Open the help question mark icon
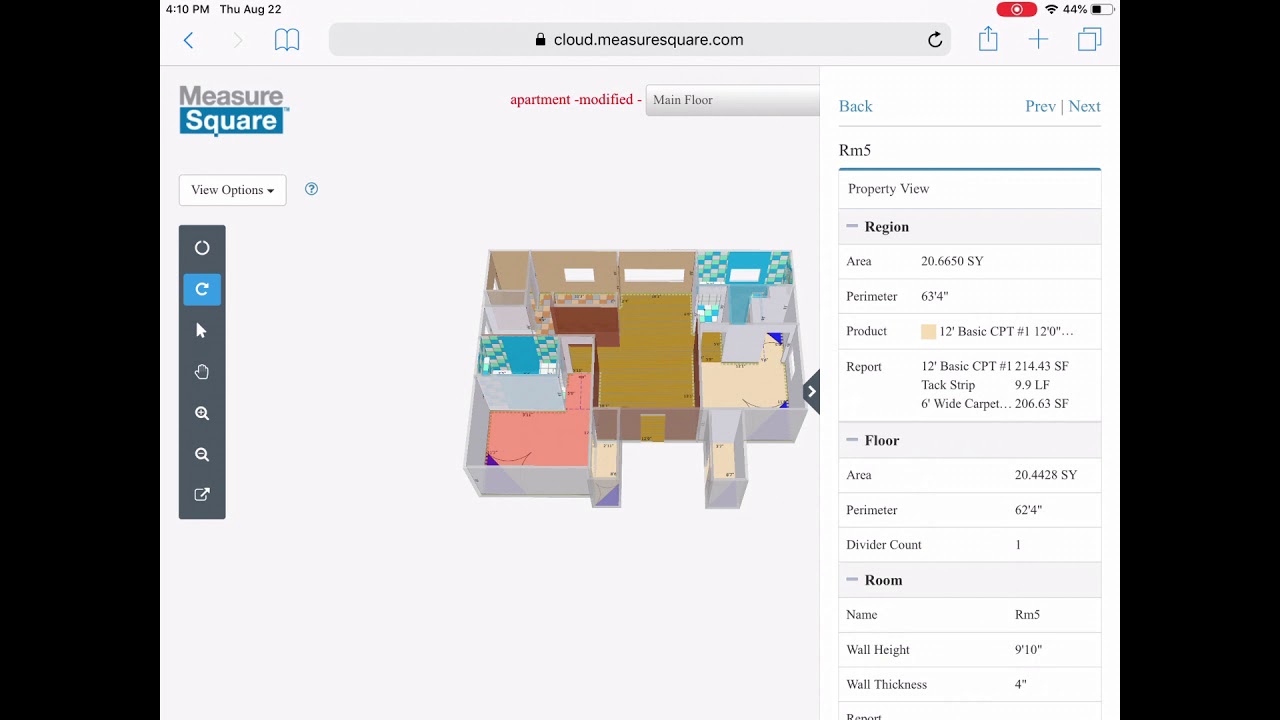The width and height of the screenshot is (1280, 720). pyautogui.click(x=311, y=189)
